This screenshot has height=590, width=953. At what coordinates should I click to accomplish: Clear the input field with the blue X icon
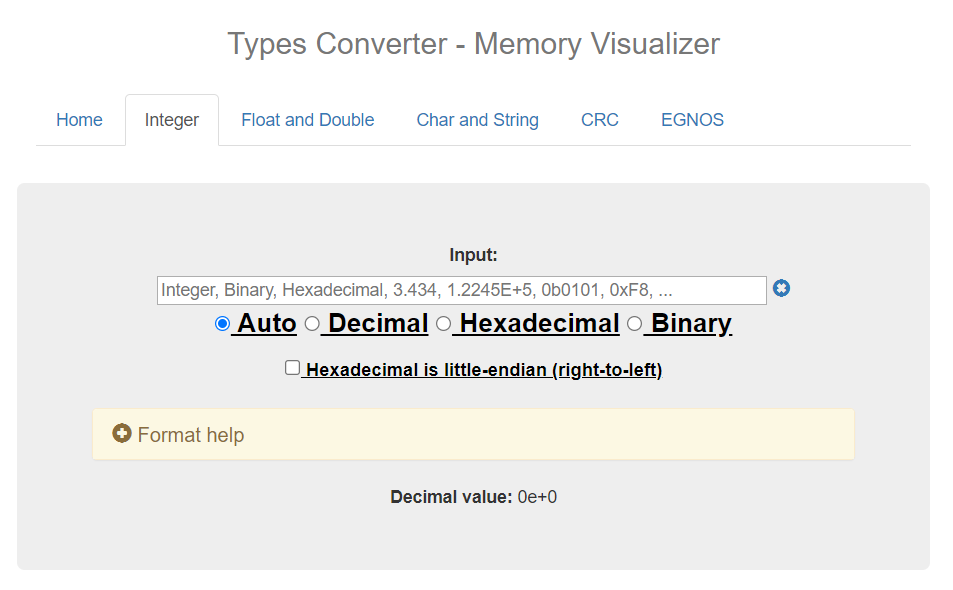click(x=781, y=289)
